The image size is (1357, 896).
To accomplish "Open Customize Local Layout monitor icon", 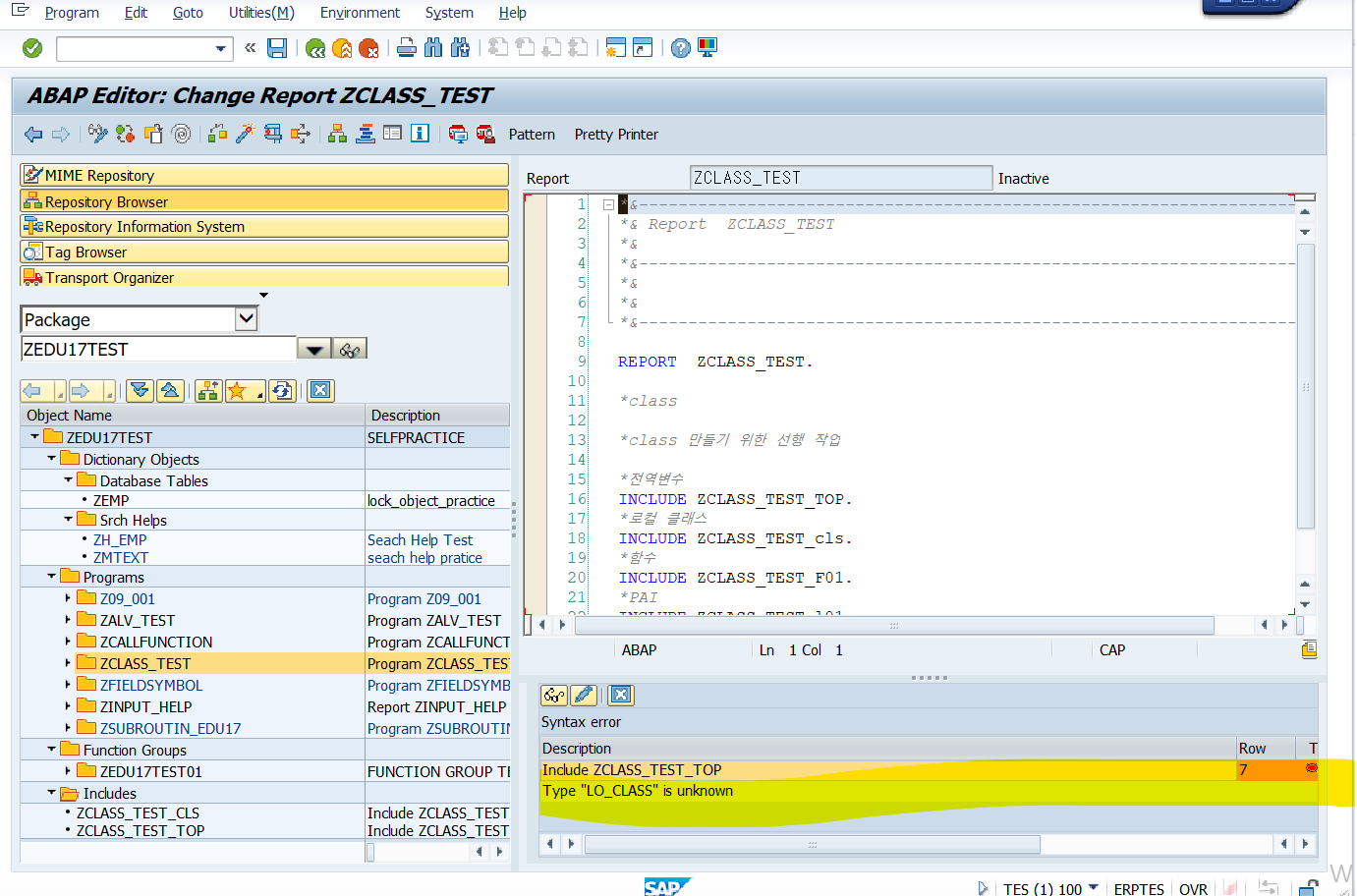I will pos(707,47).
